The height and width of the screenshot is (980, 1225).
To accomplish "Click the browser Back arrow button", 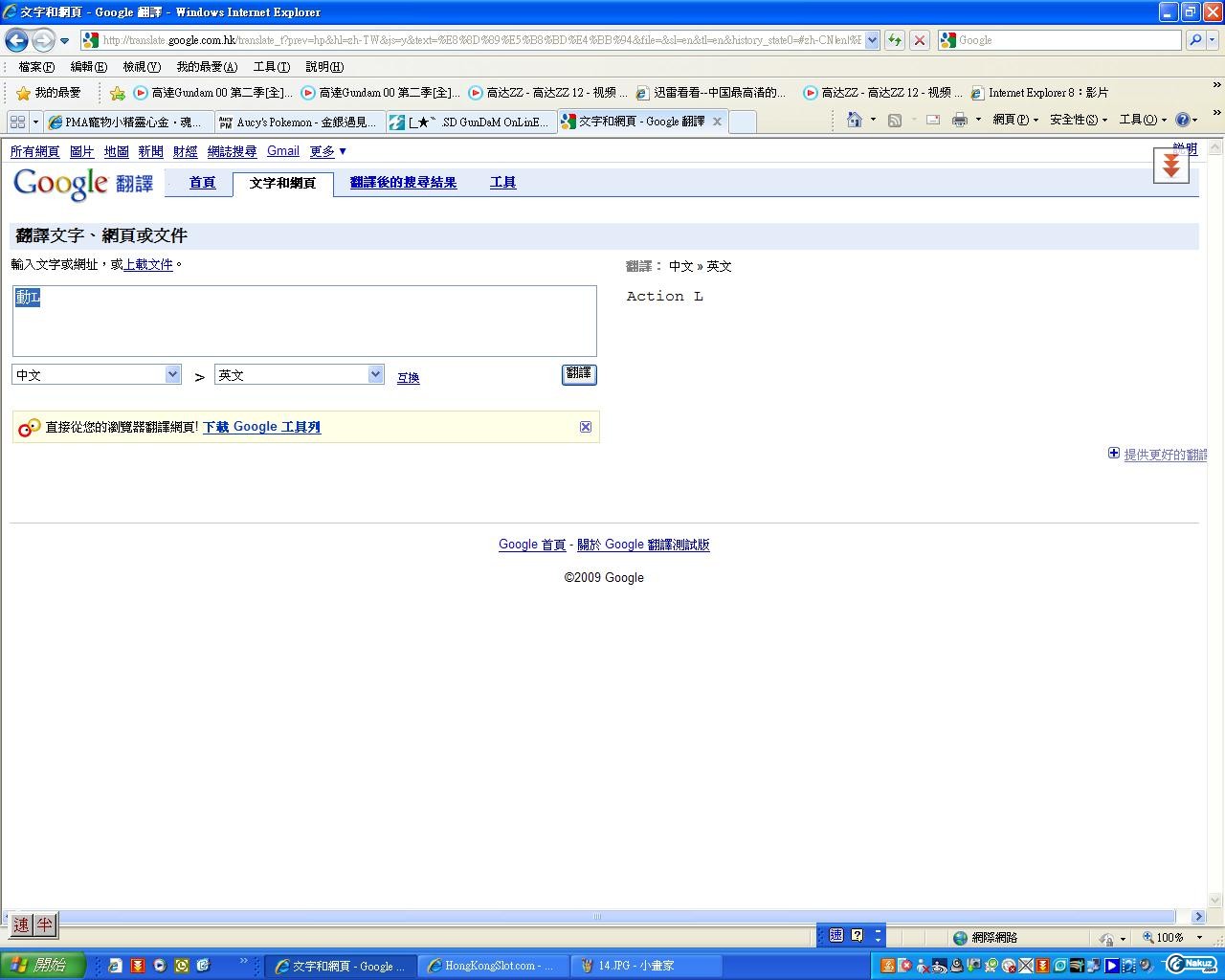I will [x=16, y=40].
